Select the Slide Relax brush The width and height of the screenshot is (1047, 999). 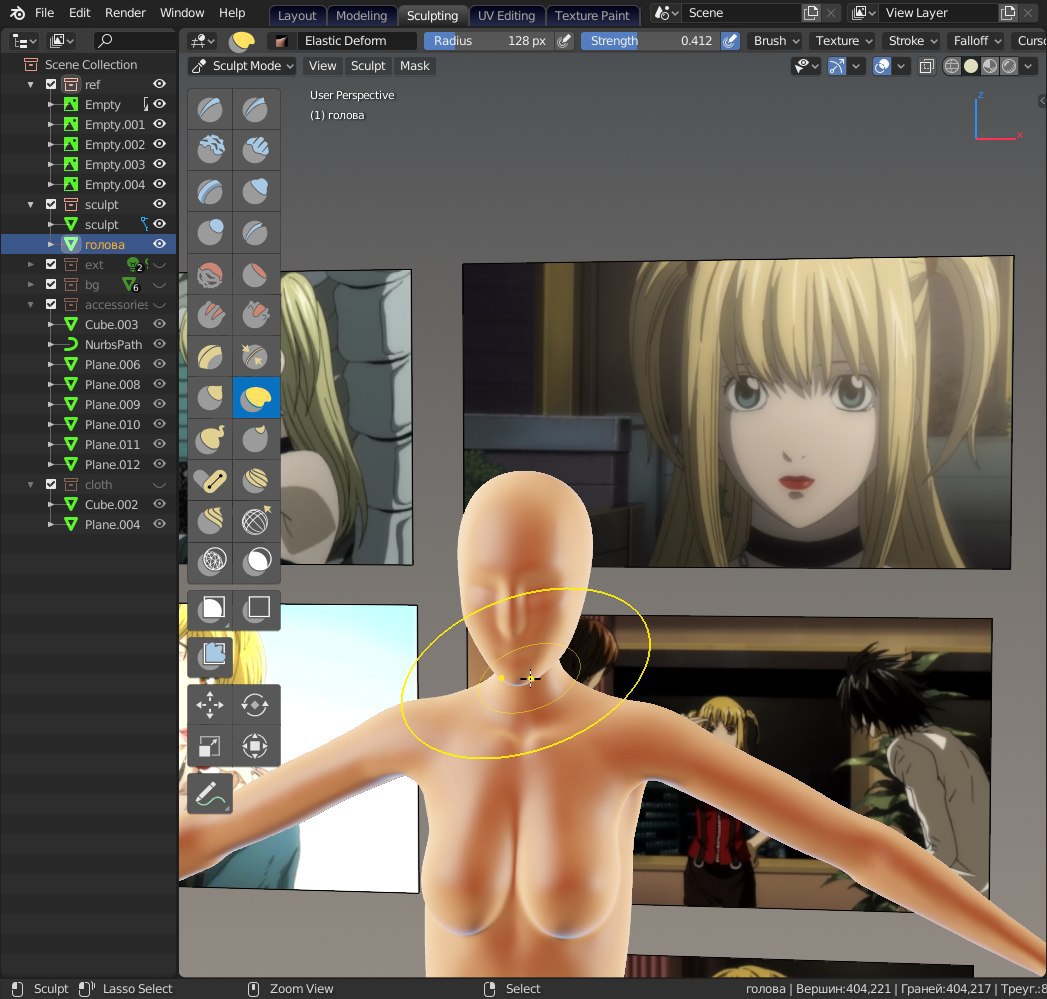[255, 521]
